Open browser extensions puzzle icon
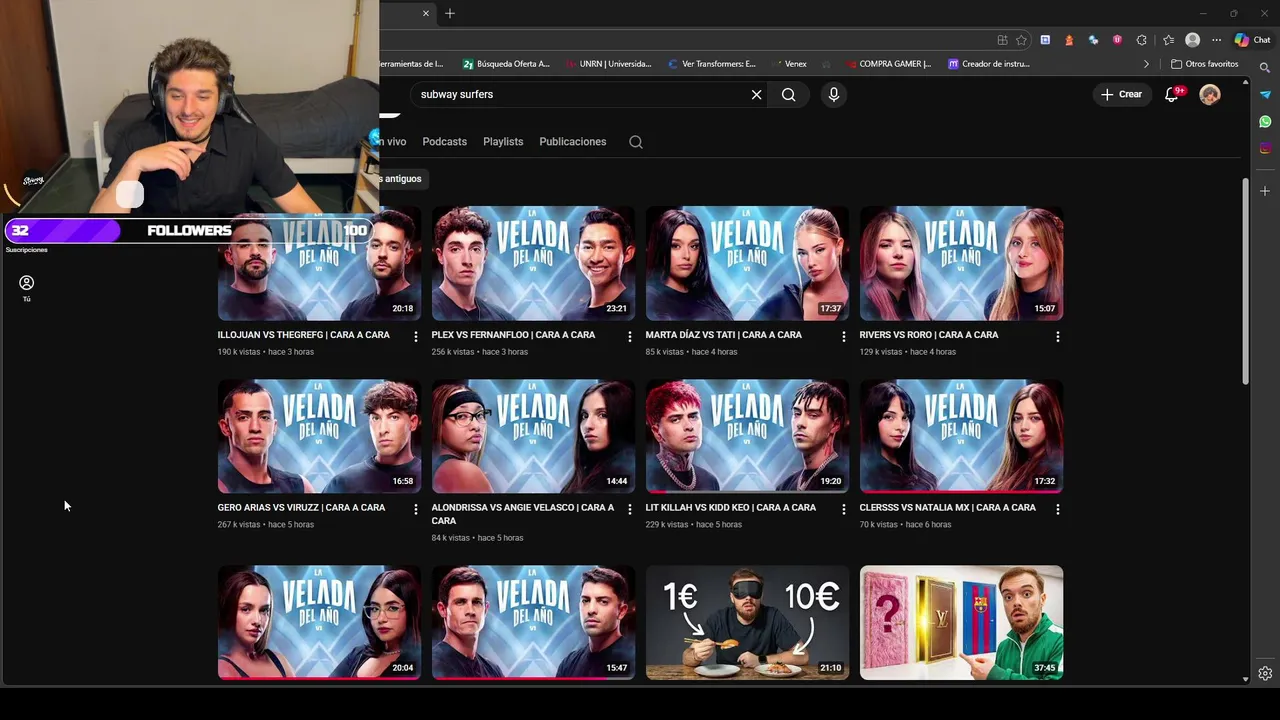Image resolution: width=1280 pixels, height=720 pixels. pos(1141,40)
